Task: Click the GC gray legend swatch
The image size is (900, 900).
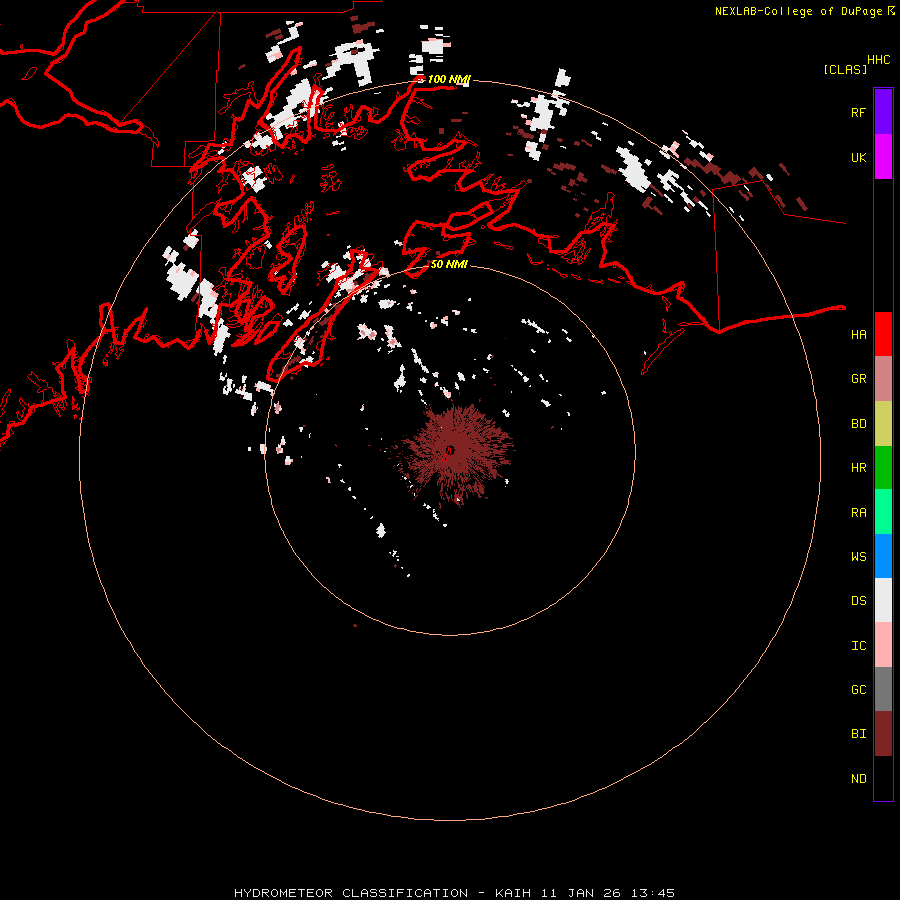Action: pos(883,689)
